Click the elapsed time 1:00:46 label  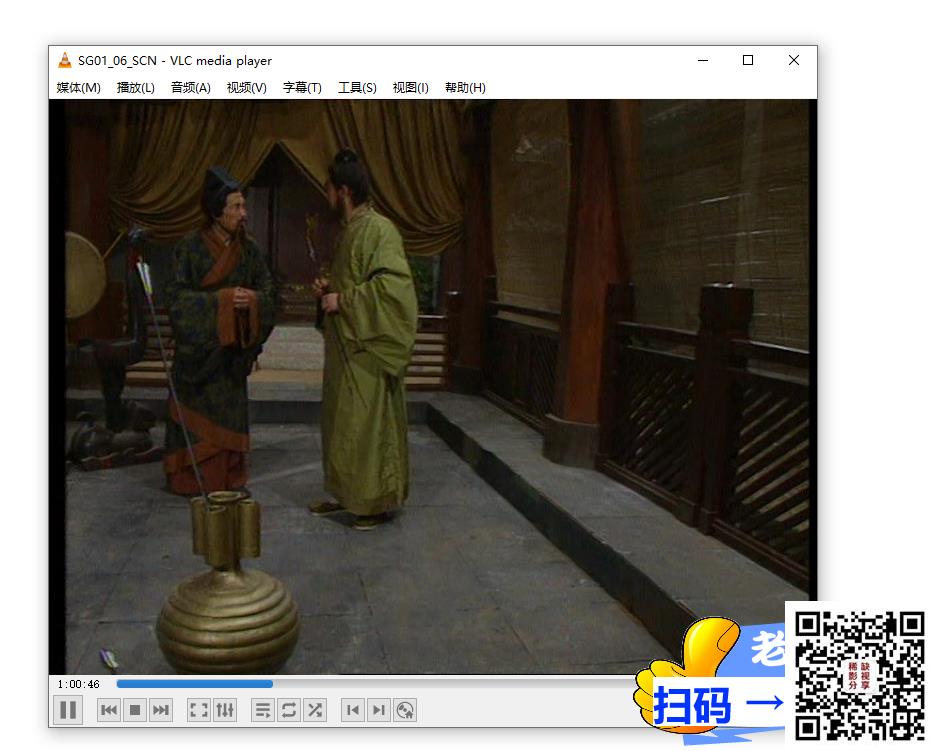(x=79, y=684)
